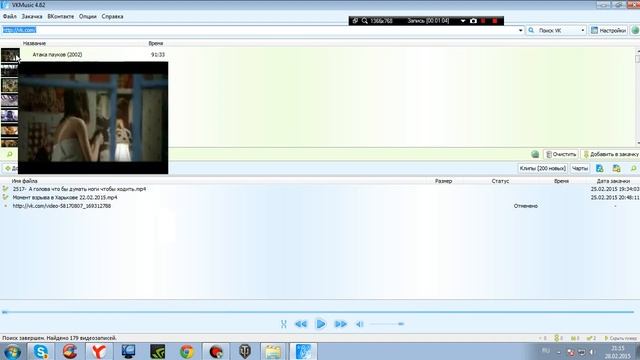The image size is (640, 360).
Task: Open Клипы (200 новых) button
Action: (x=542, y=168)
